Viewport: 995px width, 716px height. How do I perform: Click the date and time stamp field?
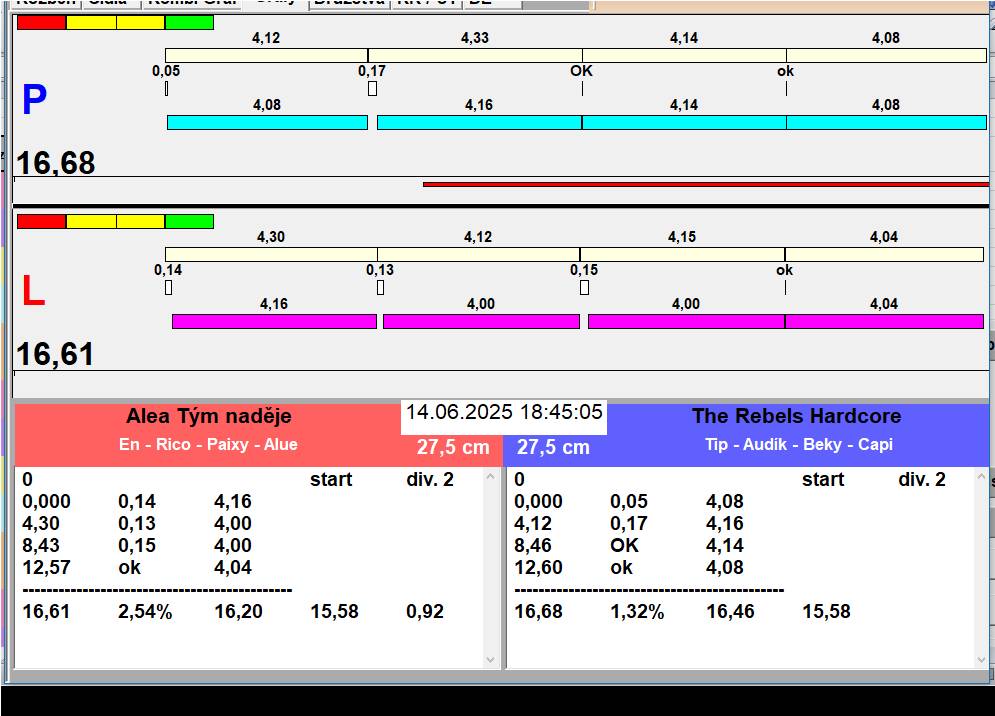click(x=504, y=412)
